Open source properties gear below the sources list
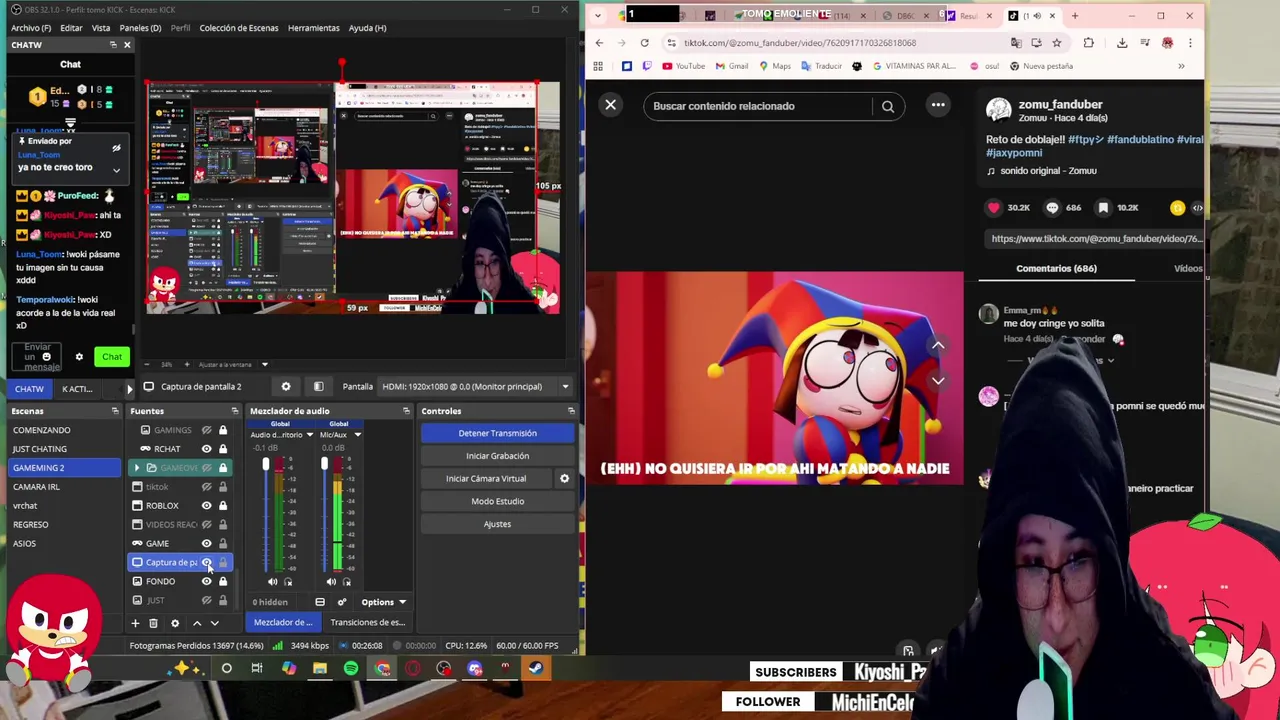This screenshot has width=1280, height=720. click(175, 623)
